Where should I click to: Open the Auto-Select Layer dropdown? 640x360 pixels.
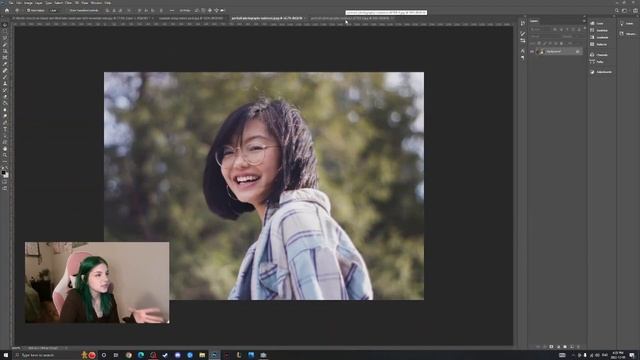click(x=54, y=10)
